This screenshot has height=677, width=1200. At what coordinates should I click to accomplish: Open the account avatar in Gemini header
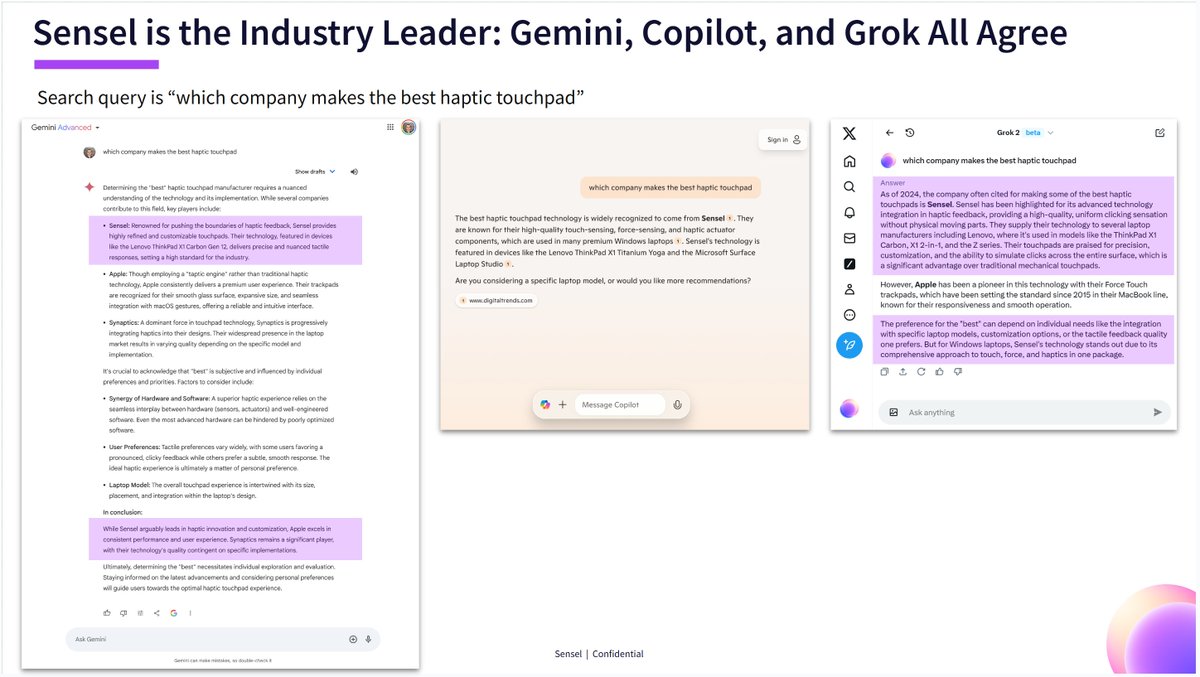[408, 128]
